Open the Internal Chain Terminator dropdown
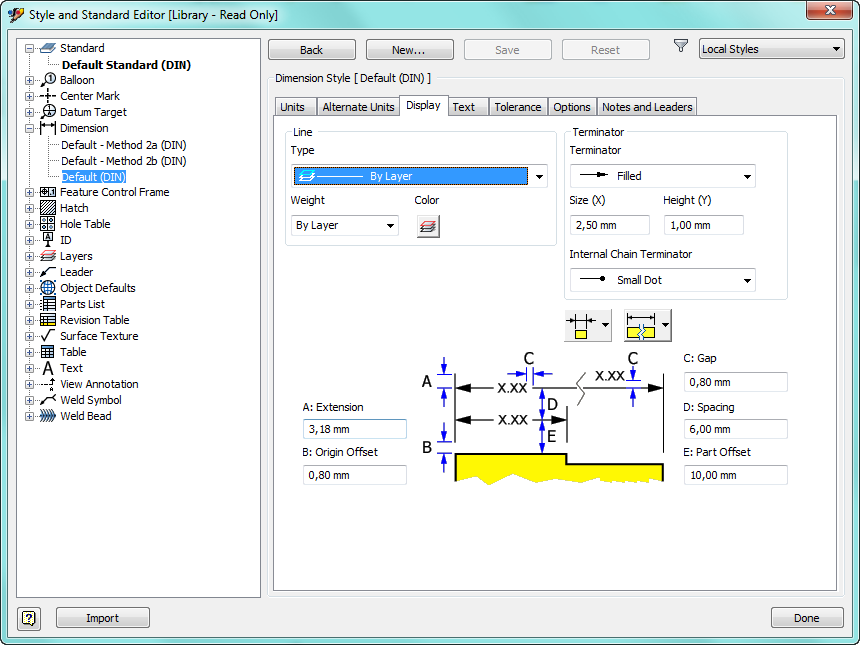Viewport: 860px width, 645px height. [662, 280]
